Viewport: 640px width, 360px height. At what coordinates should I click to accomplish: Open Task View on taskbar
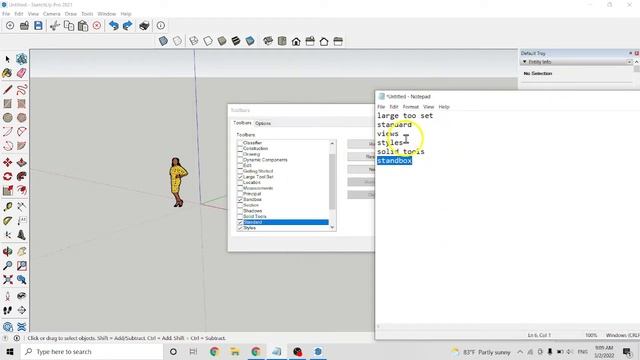193,351
